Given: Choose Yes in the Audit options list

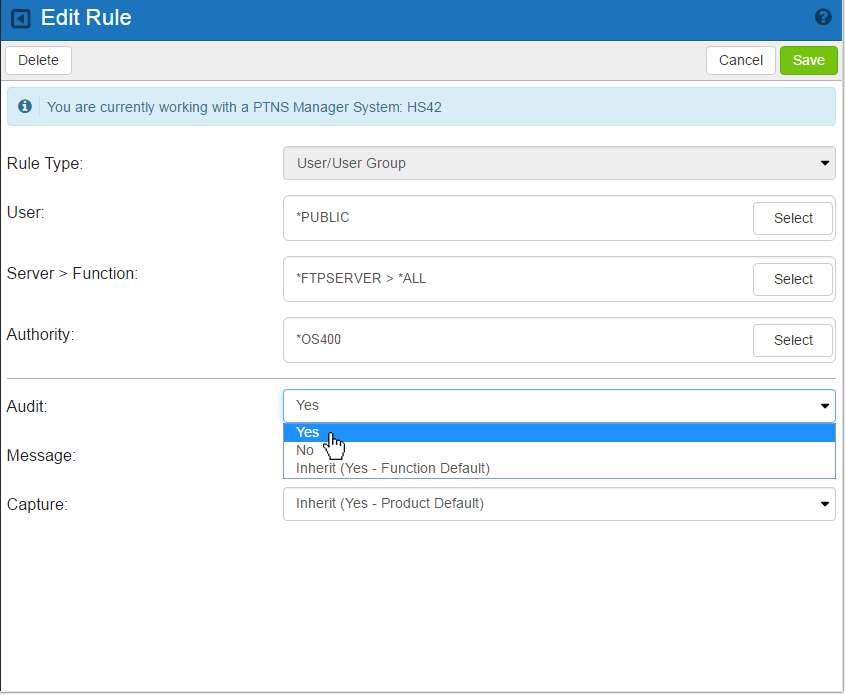Looking at the screenshot, I should [308, 433].
